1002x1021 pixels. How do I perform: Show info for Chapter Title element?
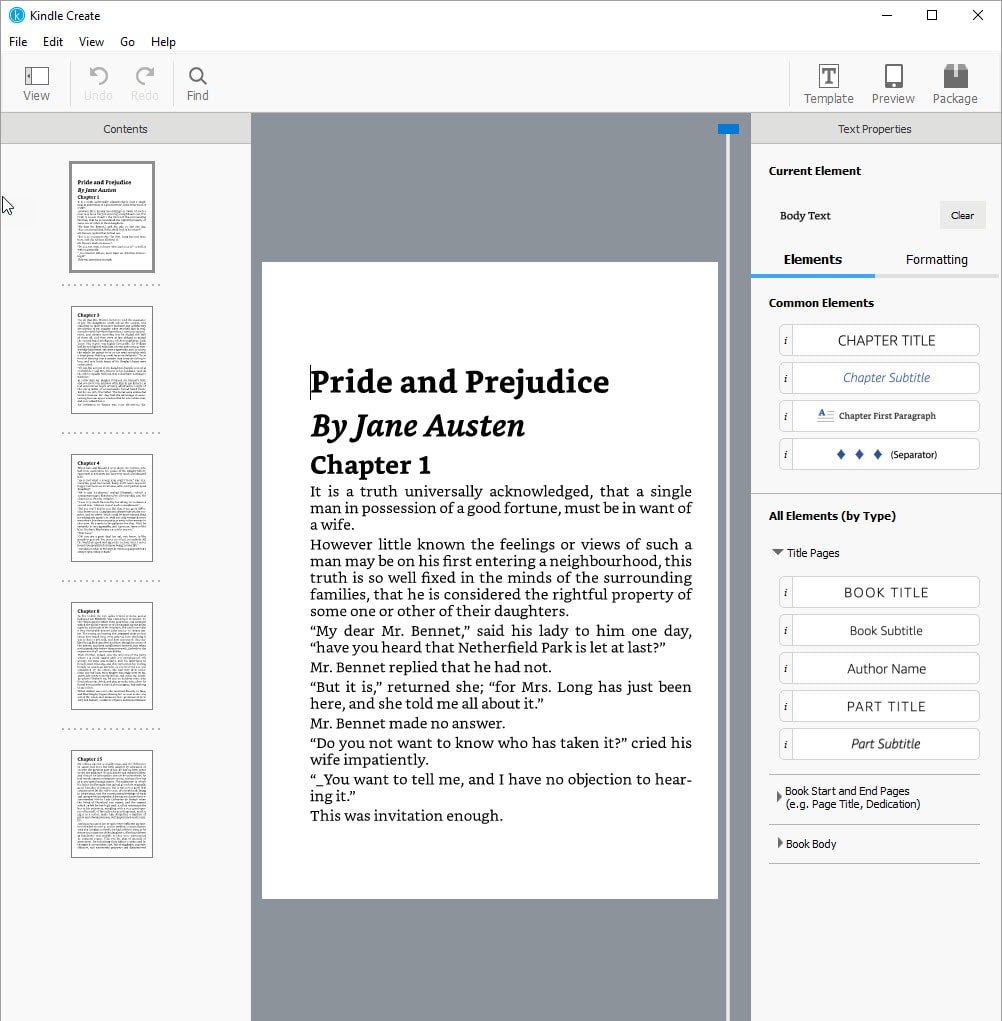coord(786,341)
